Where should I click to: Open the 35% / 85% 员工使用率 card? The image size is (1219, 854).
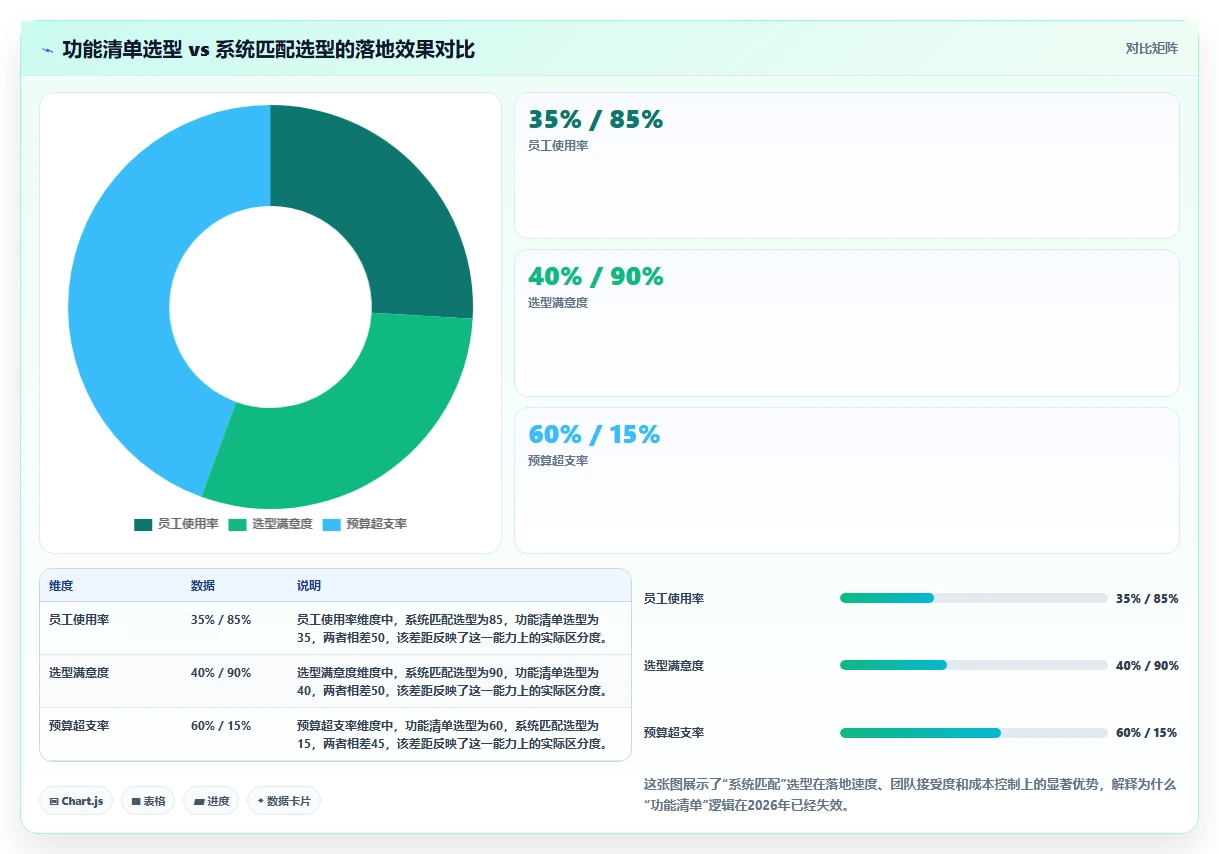846,165
